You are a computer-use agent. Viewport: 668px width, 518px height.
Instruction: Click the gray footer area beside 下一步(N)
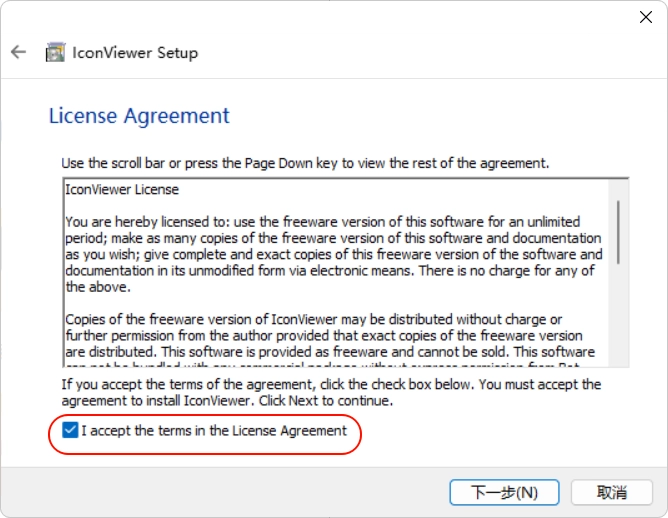(225, 492)
